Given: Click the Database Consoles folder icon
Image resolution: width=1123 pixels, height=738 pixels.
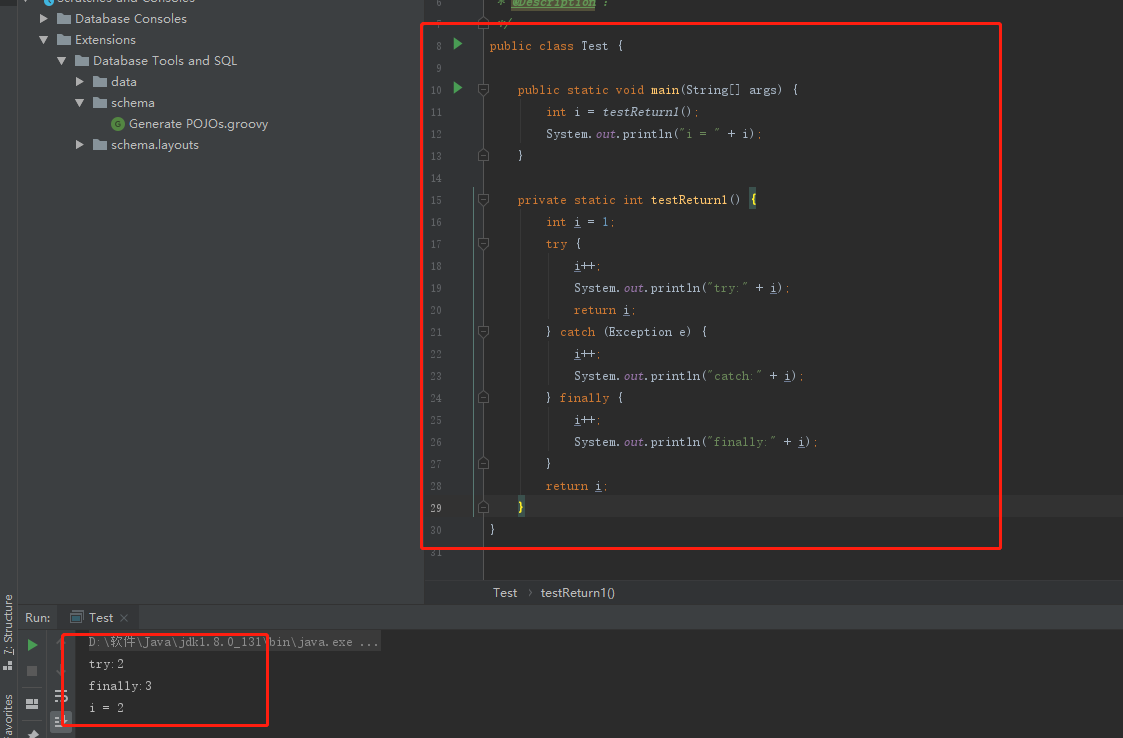Looking at the screenshot, I should 64,19.
